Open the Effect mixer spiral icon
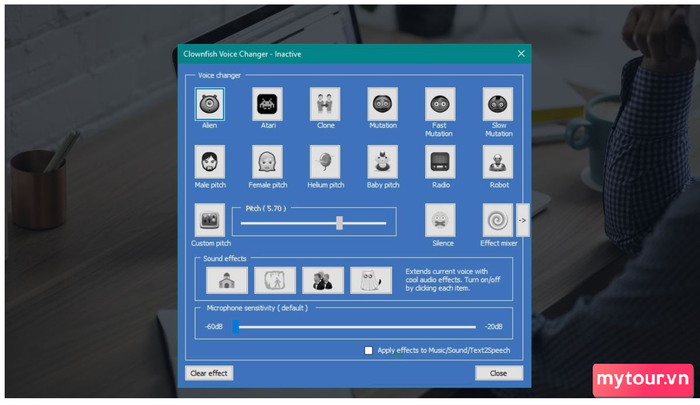This screenshot has height=405, width=700. tap(497, 220)
